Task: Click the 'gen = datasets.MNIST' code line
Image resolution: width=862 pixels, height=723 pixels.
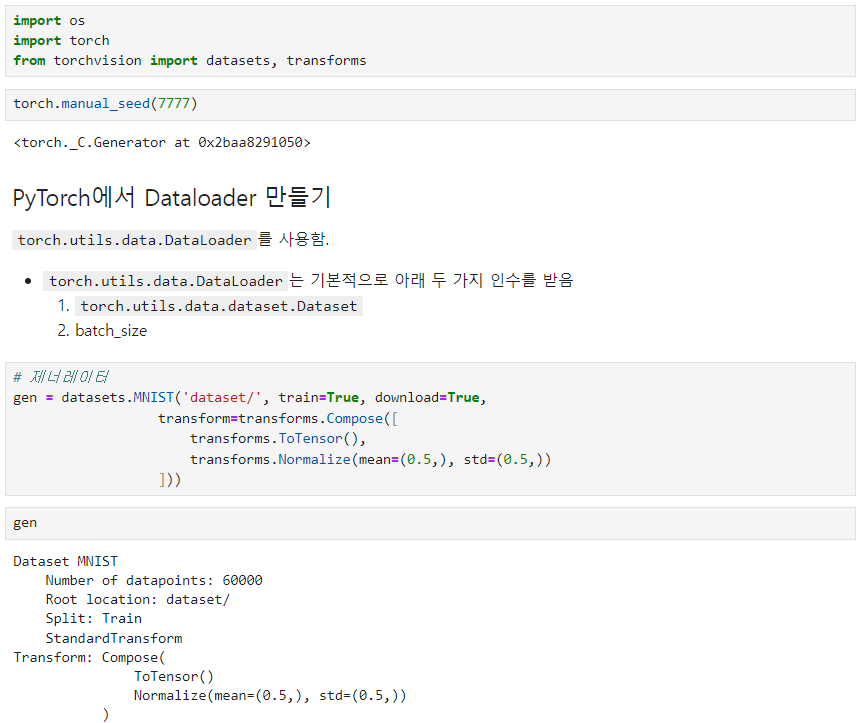Action: 250,398
